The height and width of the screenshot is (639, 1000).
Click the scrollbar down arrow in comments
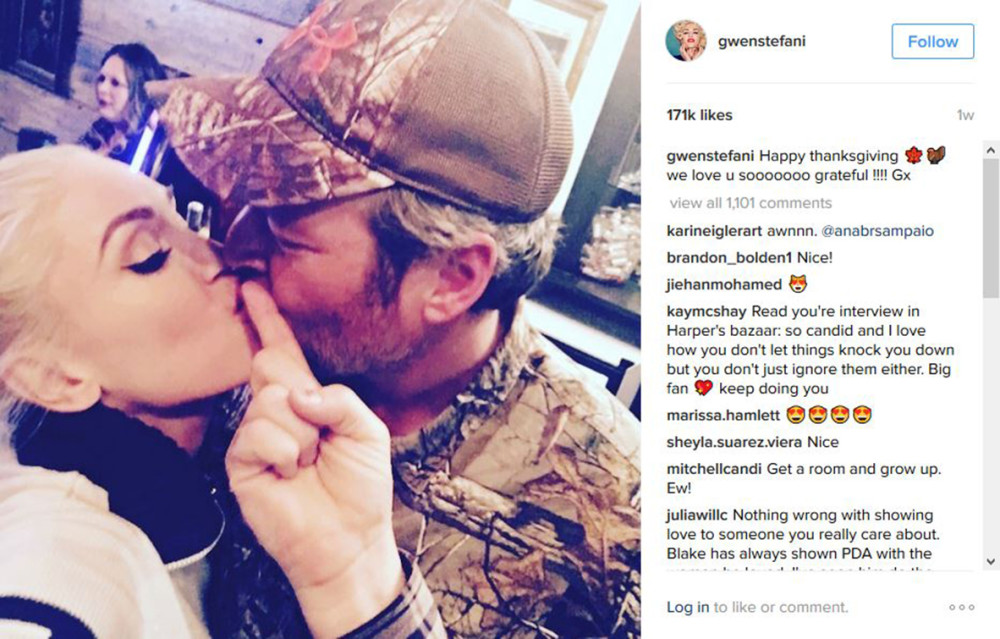coord(990,561)
